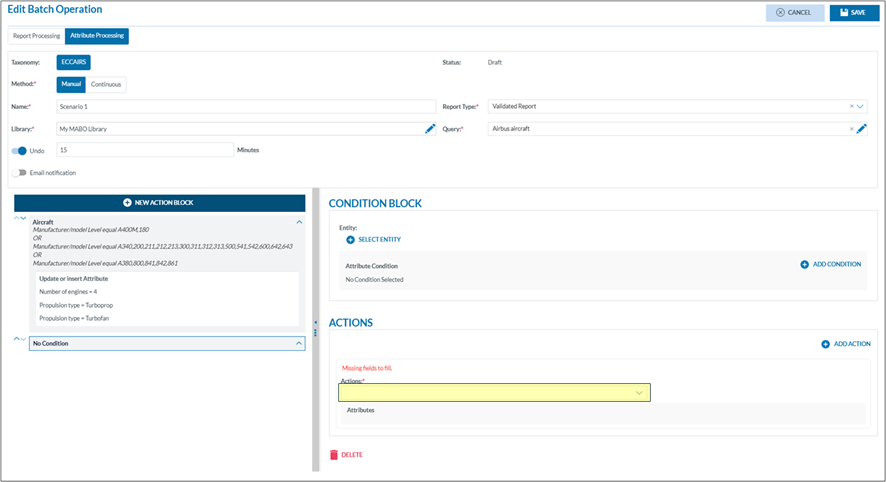Viewport: 886px width, 482px height.
Task: Collapse the No Condition block chevron
Action: tap(299, 344)
